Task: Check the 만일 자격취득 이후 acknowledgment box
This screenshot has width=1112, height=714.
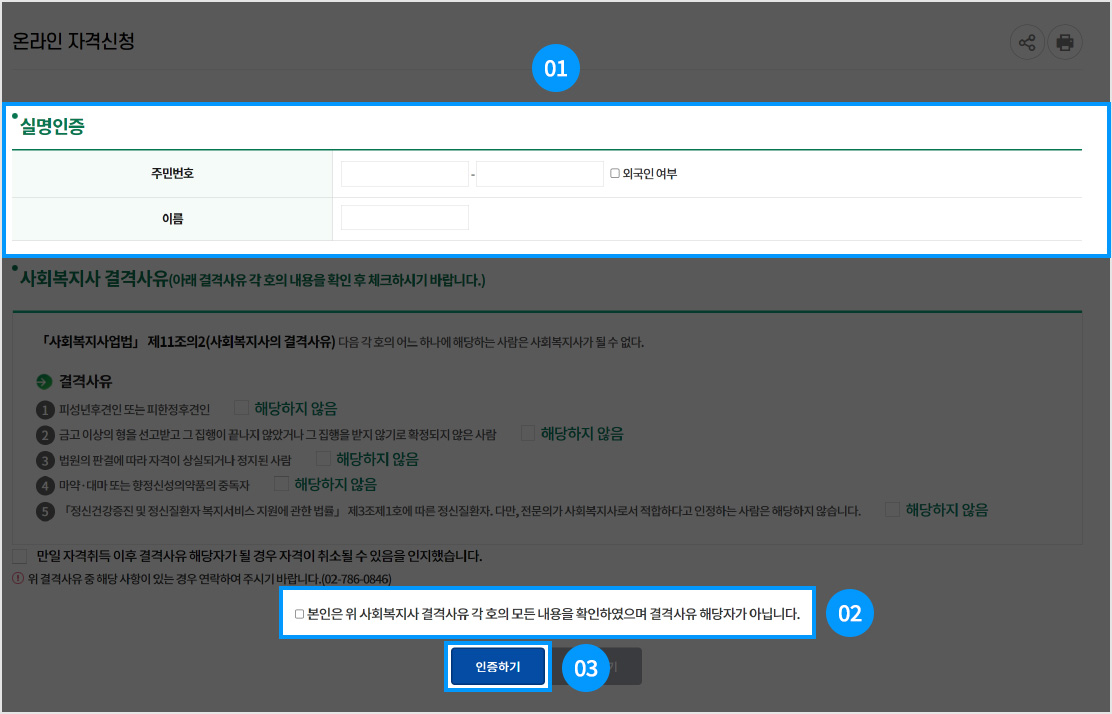Action: point(20,555)
